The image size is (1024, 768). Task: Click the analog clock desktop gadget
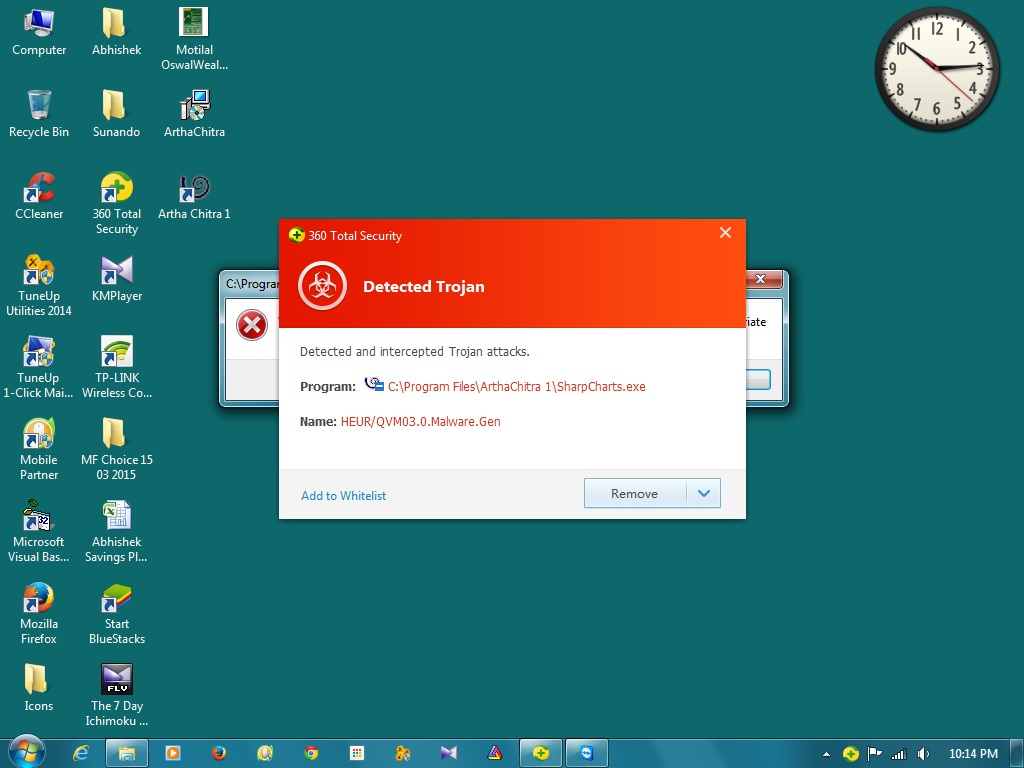(936, 67)
